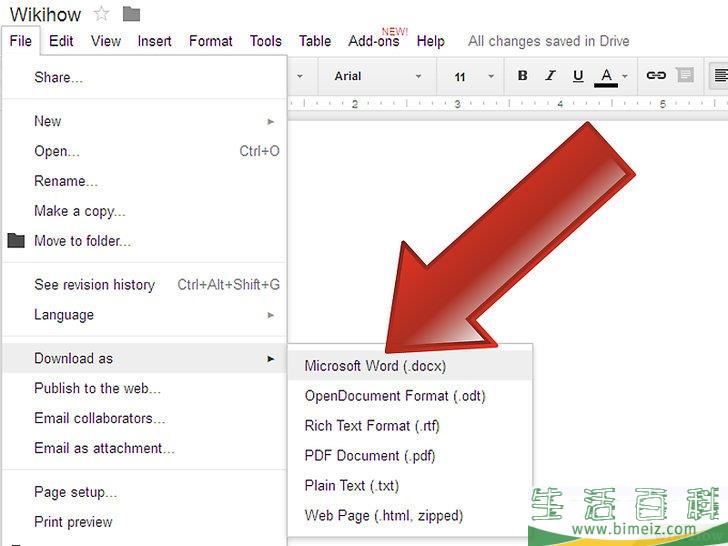The height and width of the screenshot is (546, 728).
Task: Open the text color picker
Action: tap(606, 77)
